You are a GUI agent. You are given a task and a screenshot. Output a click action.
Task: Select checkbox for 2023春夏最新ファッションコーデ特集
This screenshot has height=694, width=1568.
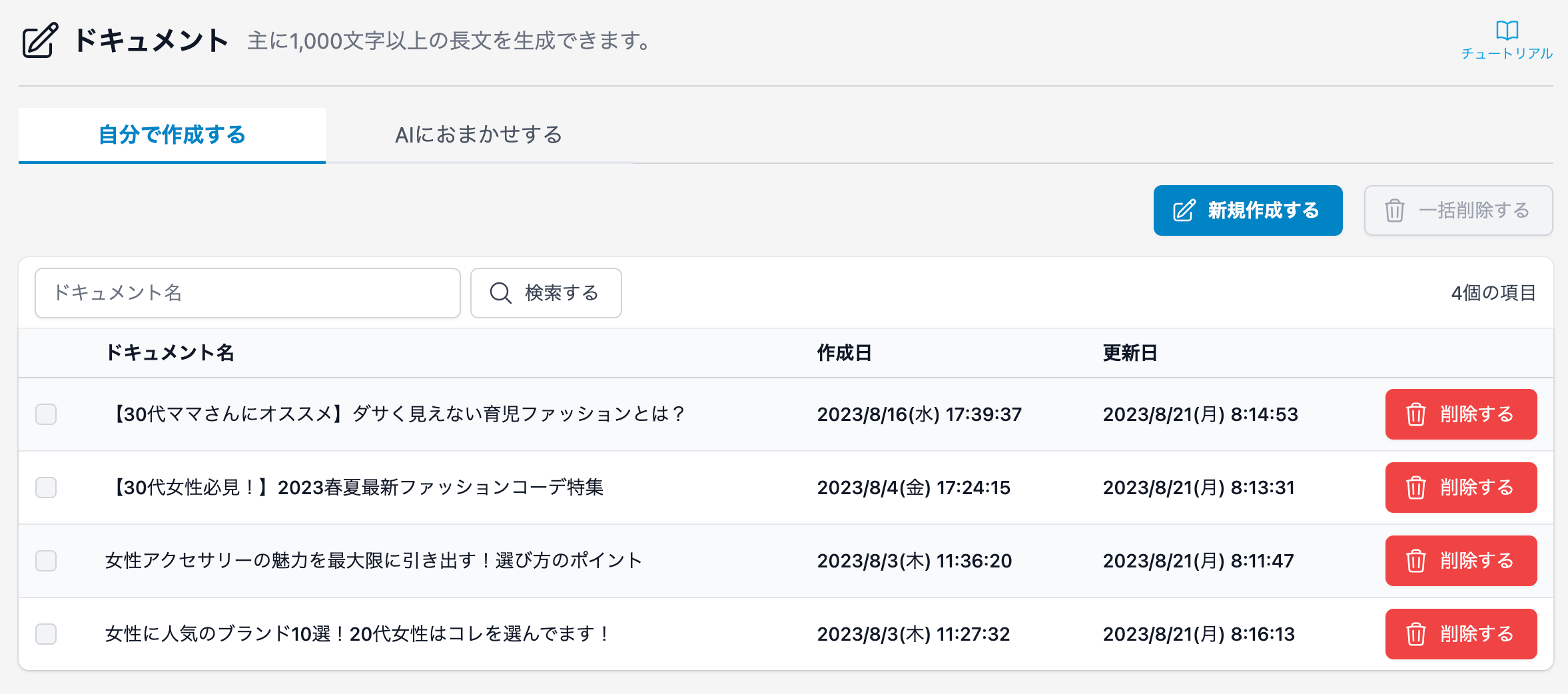(x=46, y=488)
